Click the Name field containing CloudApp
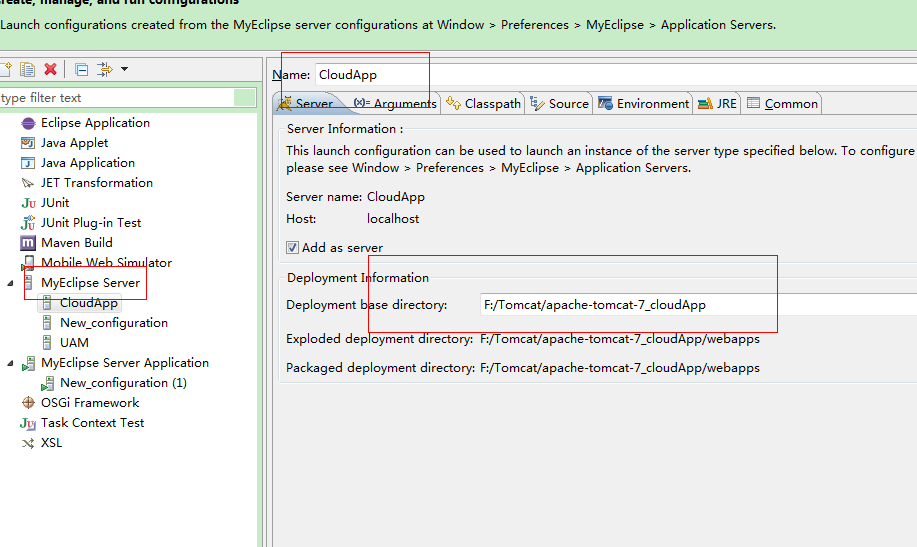The image size is (917, 547). pyautogui.click(x=616, y=75)
